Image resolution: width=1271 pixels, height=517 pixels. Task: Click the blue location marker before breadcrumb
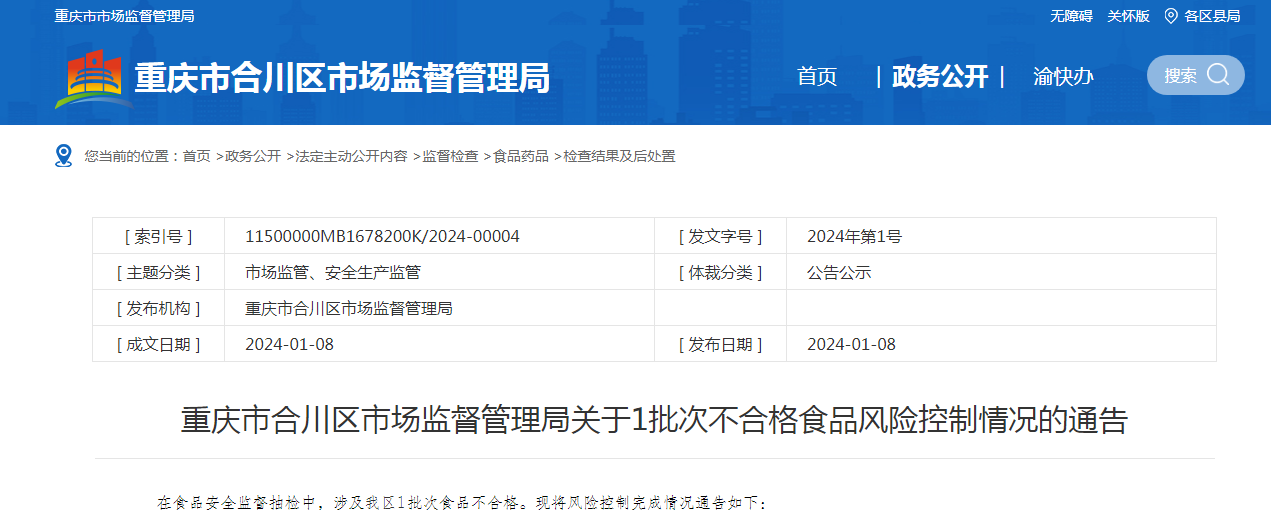point(64,155)
